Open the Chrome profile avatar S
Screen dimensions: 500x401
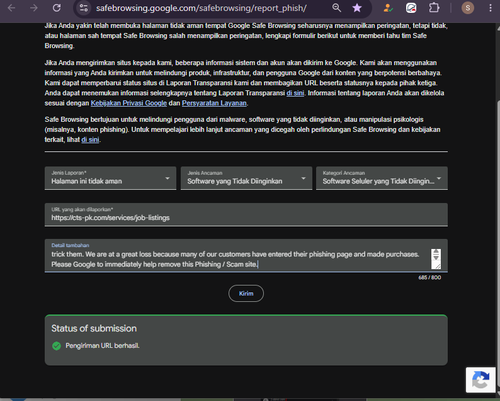coord(468,8)
